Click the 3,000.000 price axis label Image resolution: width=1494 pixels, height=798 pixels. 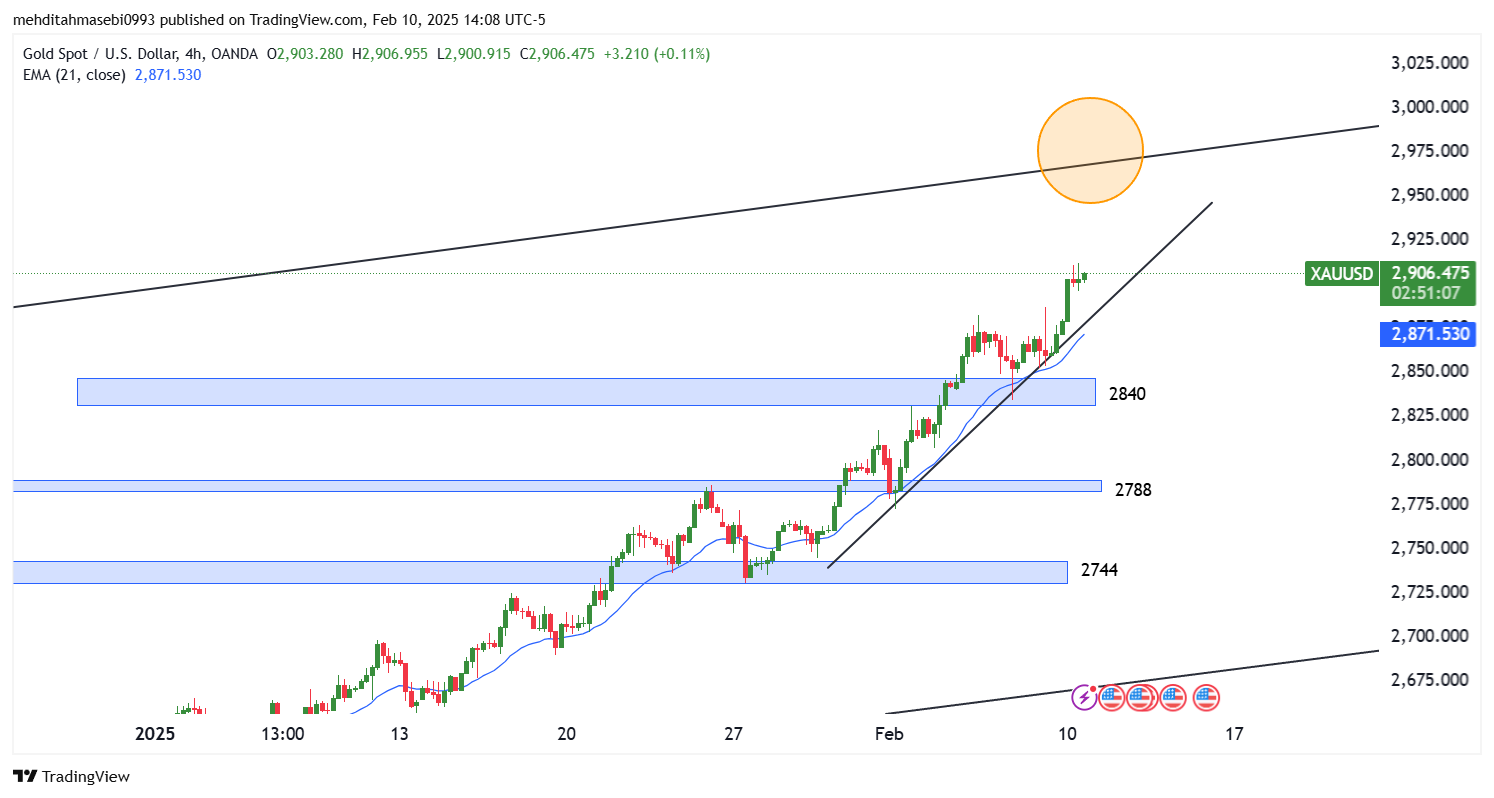click(1430, 107)
